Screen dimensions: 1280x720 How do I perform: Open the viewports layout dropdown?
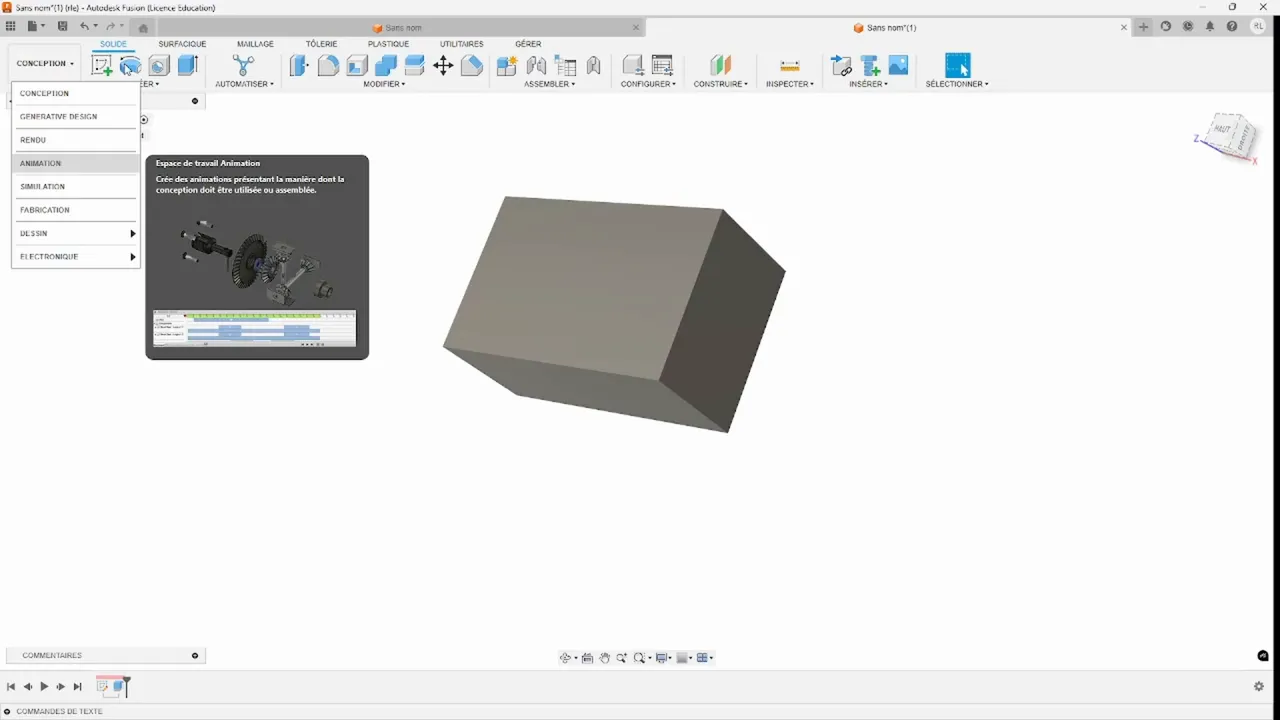click(705, 658)
